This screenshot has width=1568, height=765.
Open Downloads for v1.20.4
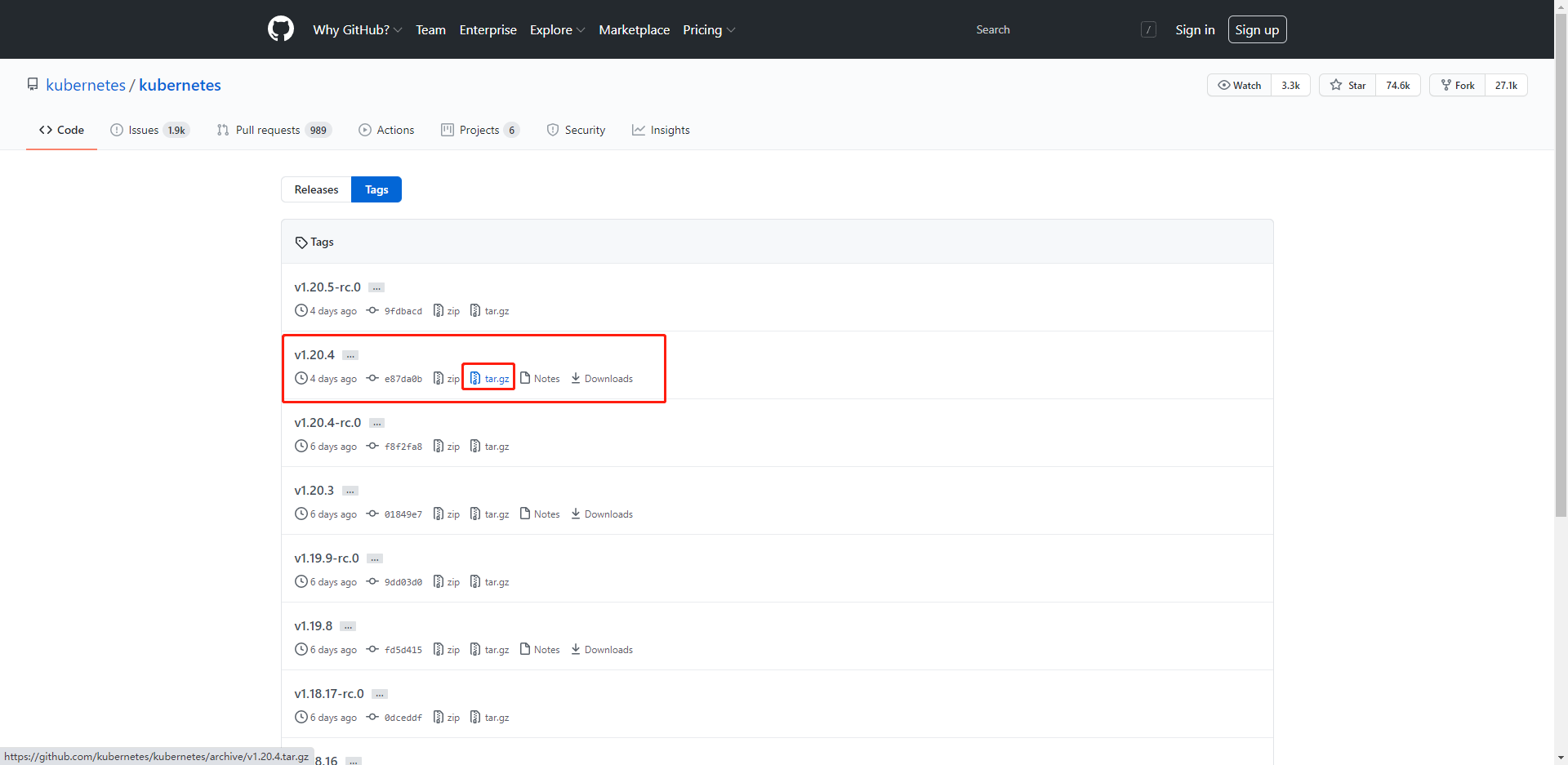click(602, 379)
